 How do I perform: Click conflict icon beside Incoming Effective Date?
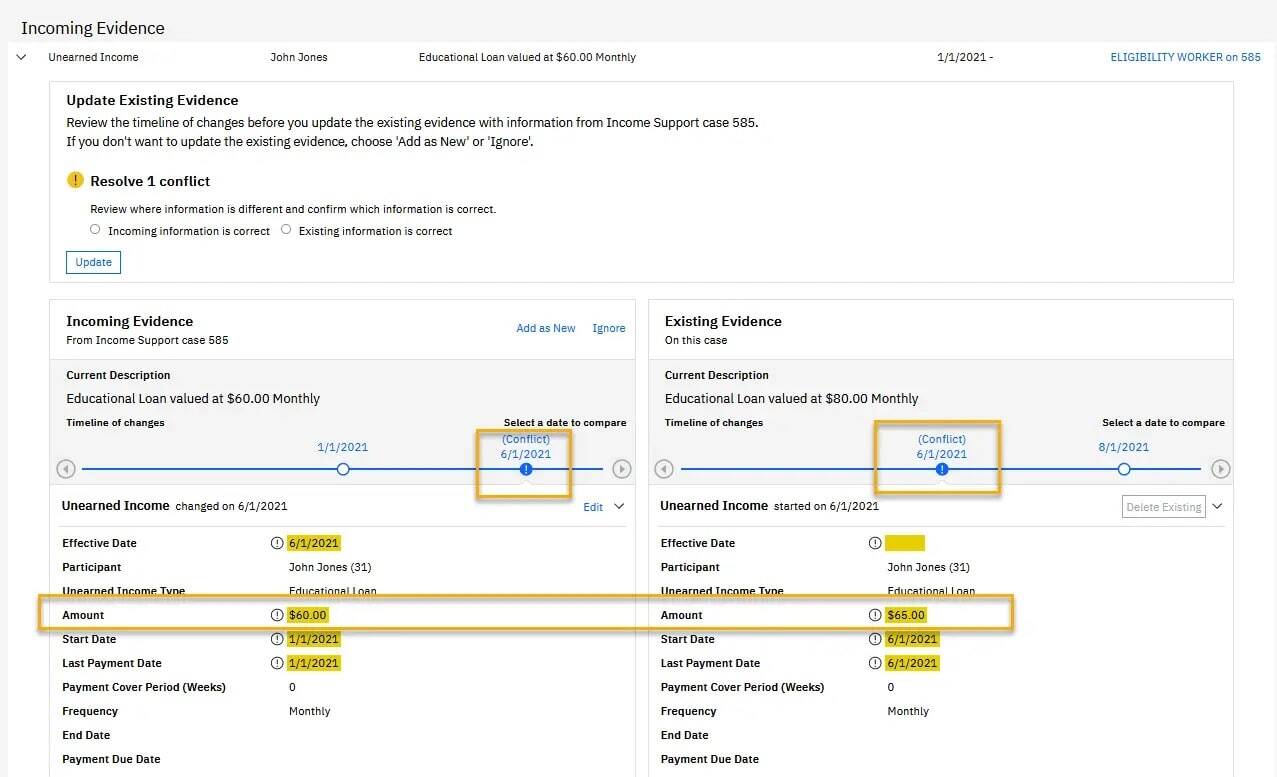coord(277,543)
